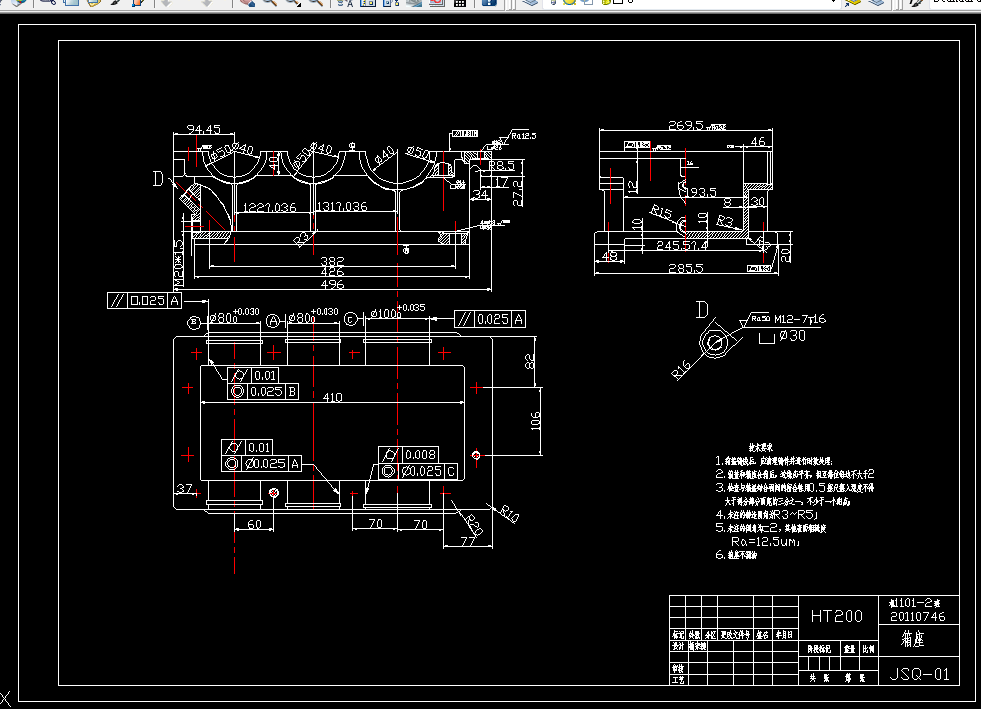Open the Zoom Window flyout
The height and width of the screenshot is (709, 981).
pos(293,2)
